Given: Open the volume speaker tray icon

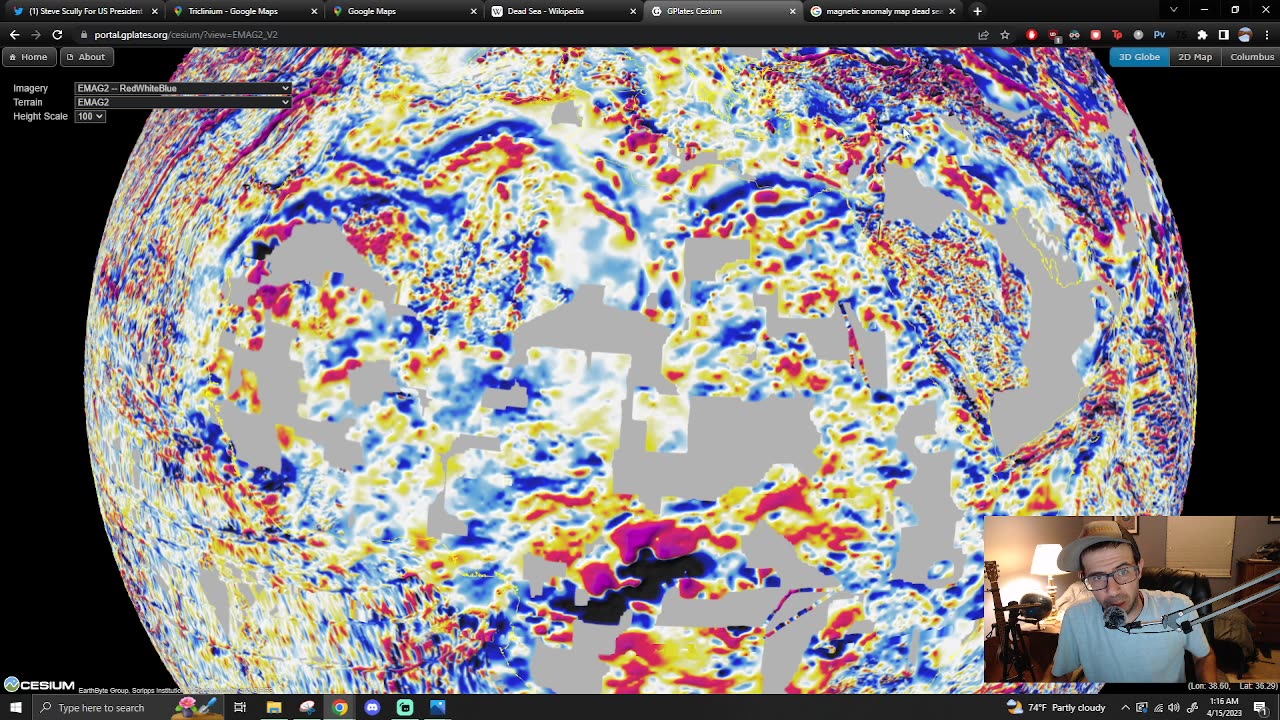Looking at the screenshot, I should [x=1174, y=708].
